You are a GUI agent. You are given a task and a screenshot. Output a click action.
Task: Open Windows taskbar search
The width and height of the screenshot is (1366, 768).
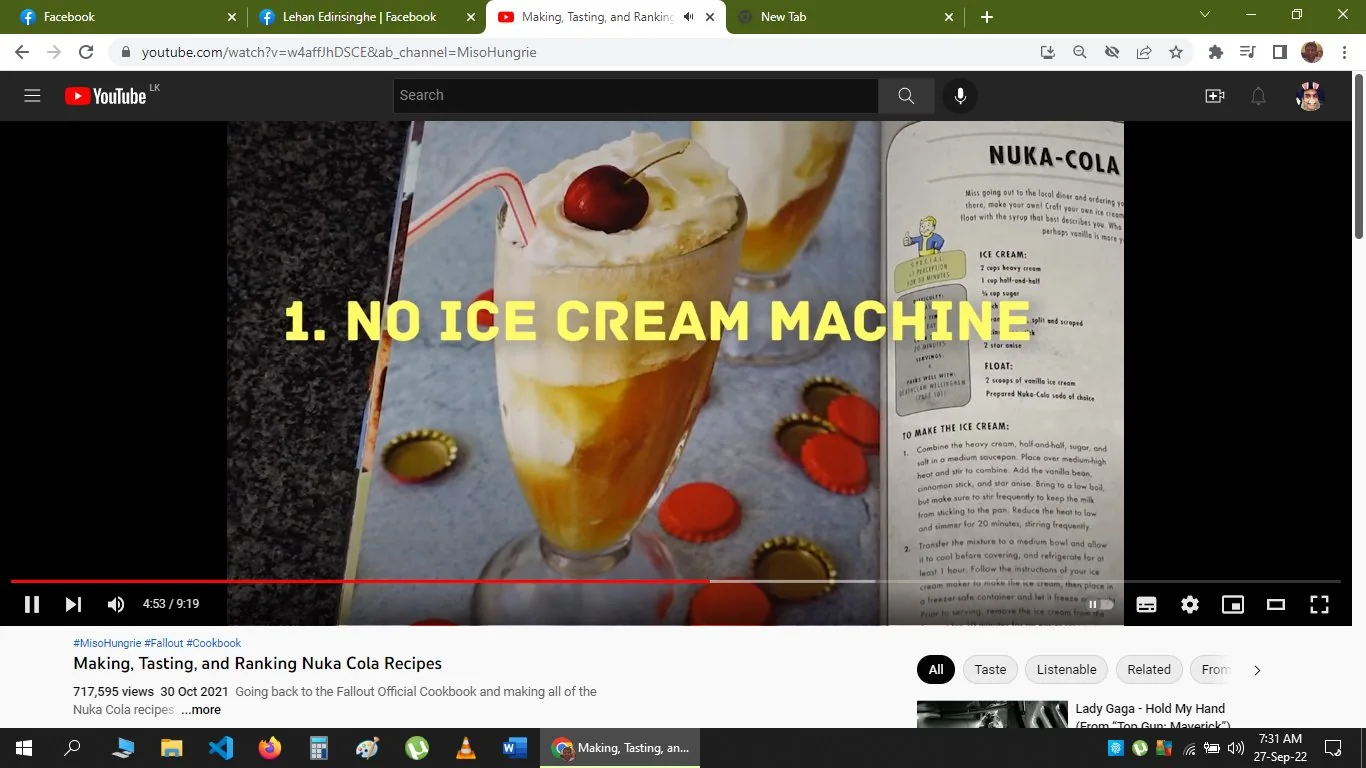click(x=72, y=748)
